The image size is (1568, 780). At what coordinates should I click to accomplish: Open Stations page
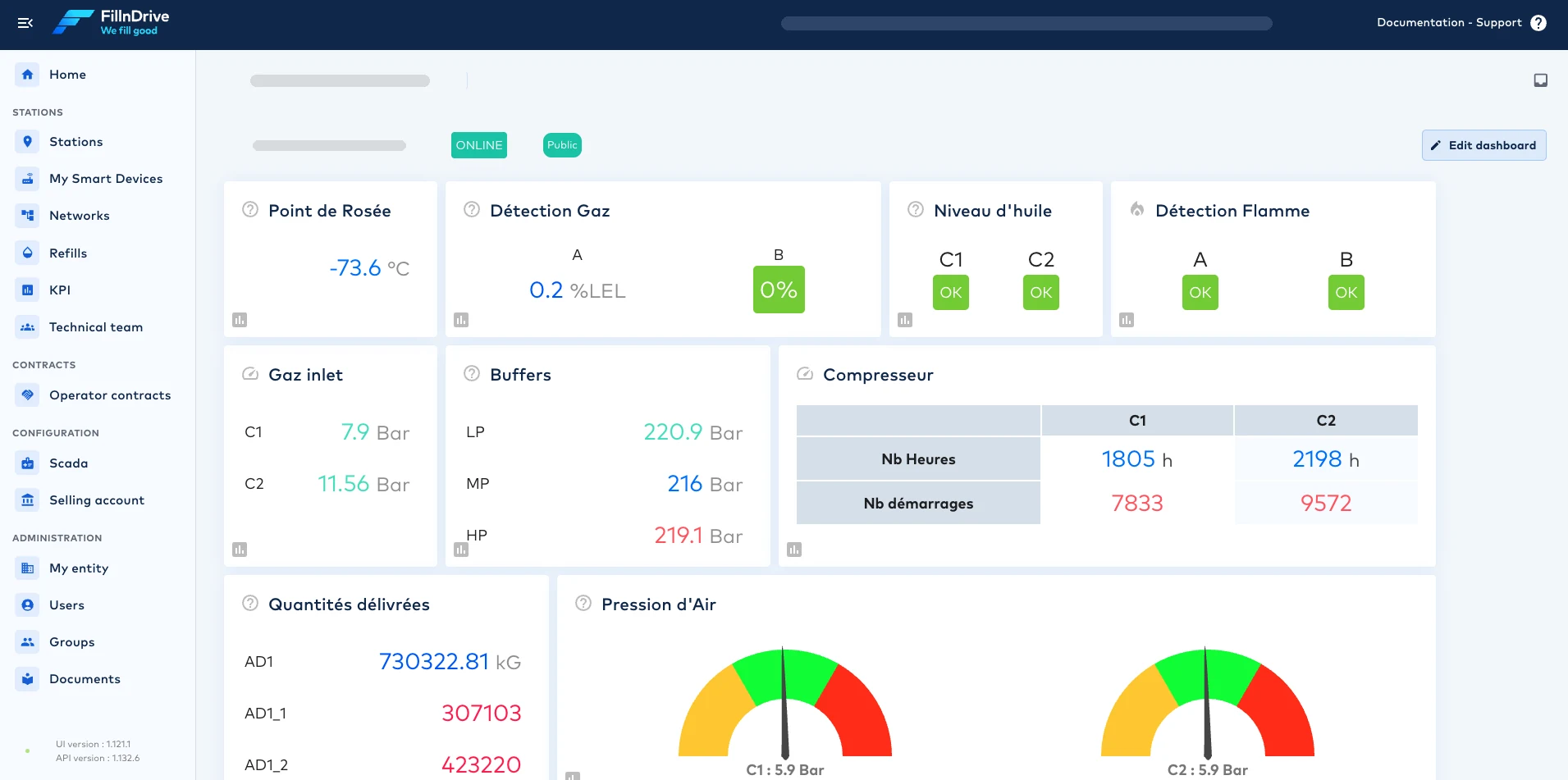[98, 142]
